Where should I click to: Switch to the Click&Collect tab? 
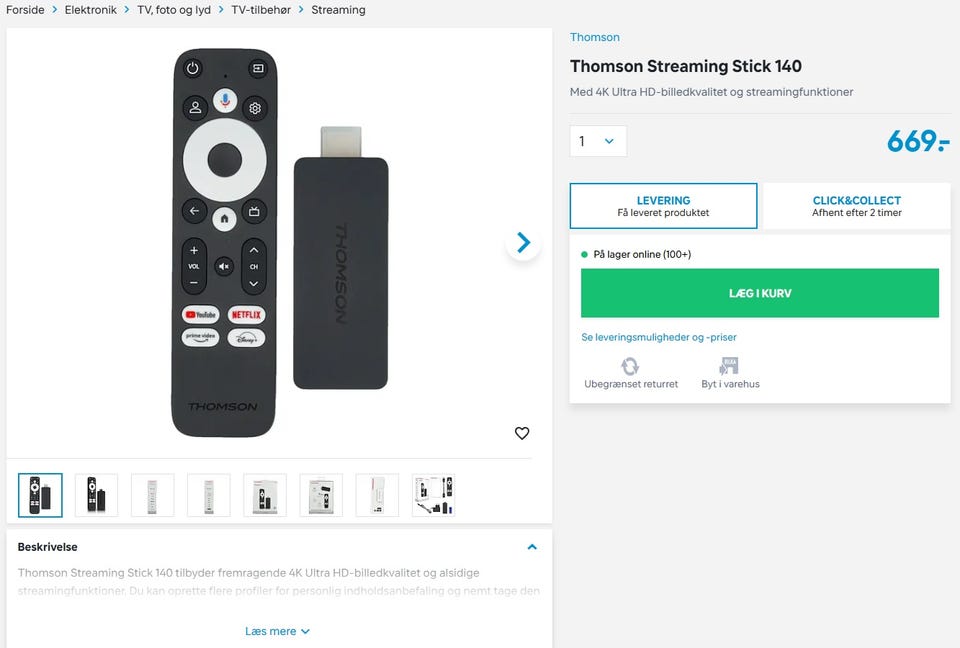pos(856,206)
